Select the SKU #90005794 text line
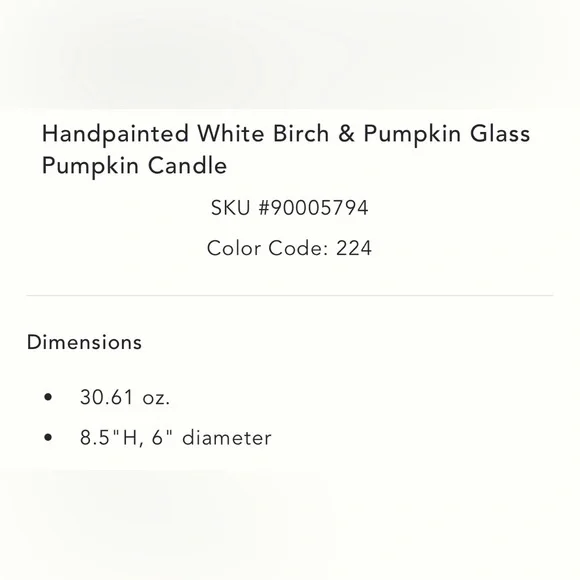Screen dimensions: 580x580 coord(289,208)
